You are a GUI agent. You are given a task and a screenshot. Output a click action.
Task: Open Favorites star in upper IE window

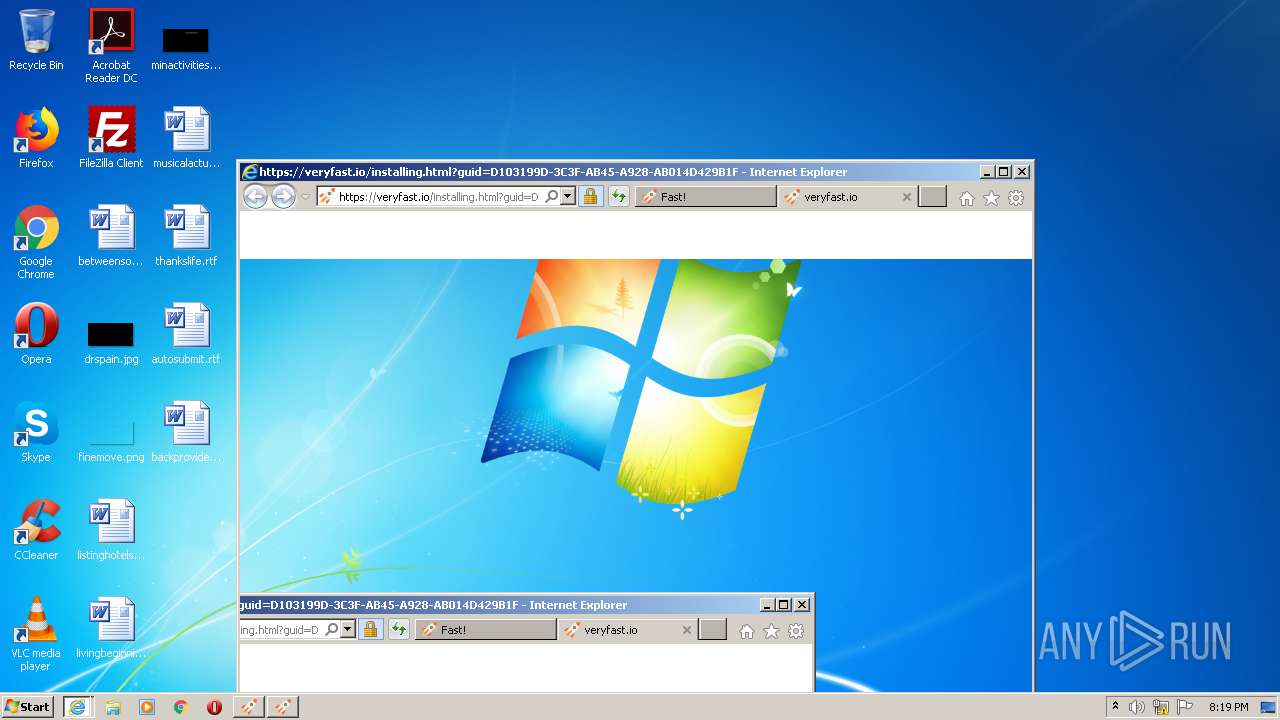click(x=991, y=198)
